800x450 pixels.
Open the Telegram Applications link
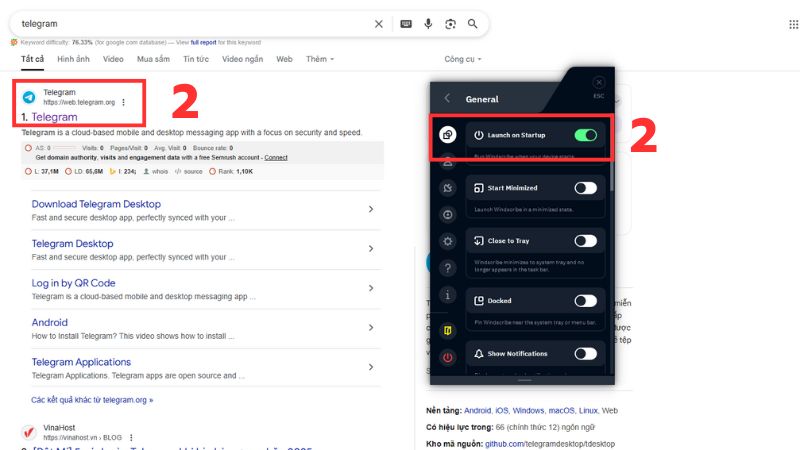tap(81, 362)
